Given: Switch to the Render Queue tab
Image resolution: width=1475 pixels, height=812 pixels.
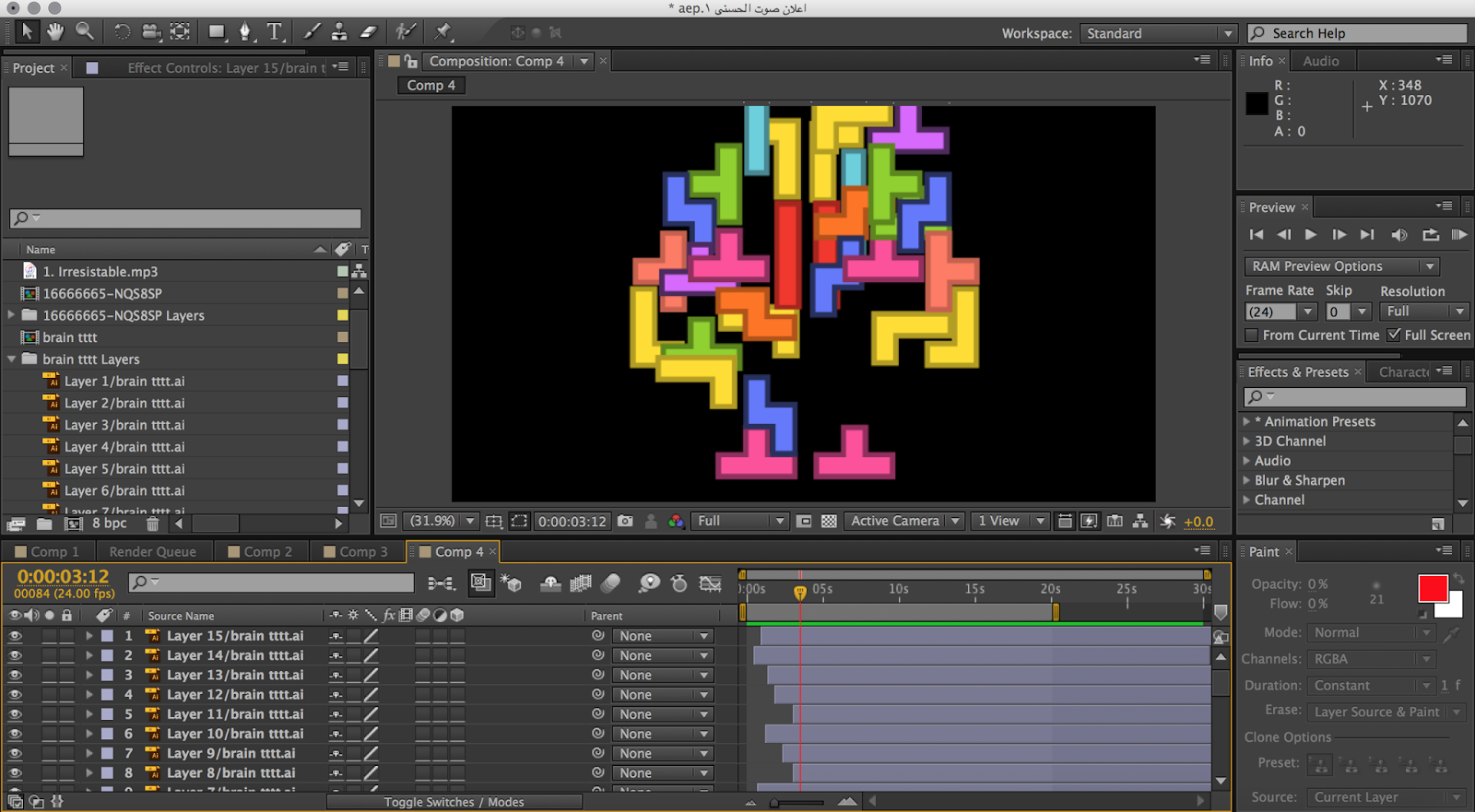Looking at the screenshot, I should tap(153, 551).
